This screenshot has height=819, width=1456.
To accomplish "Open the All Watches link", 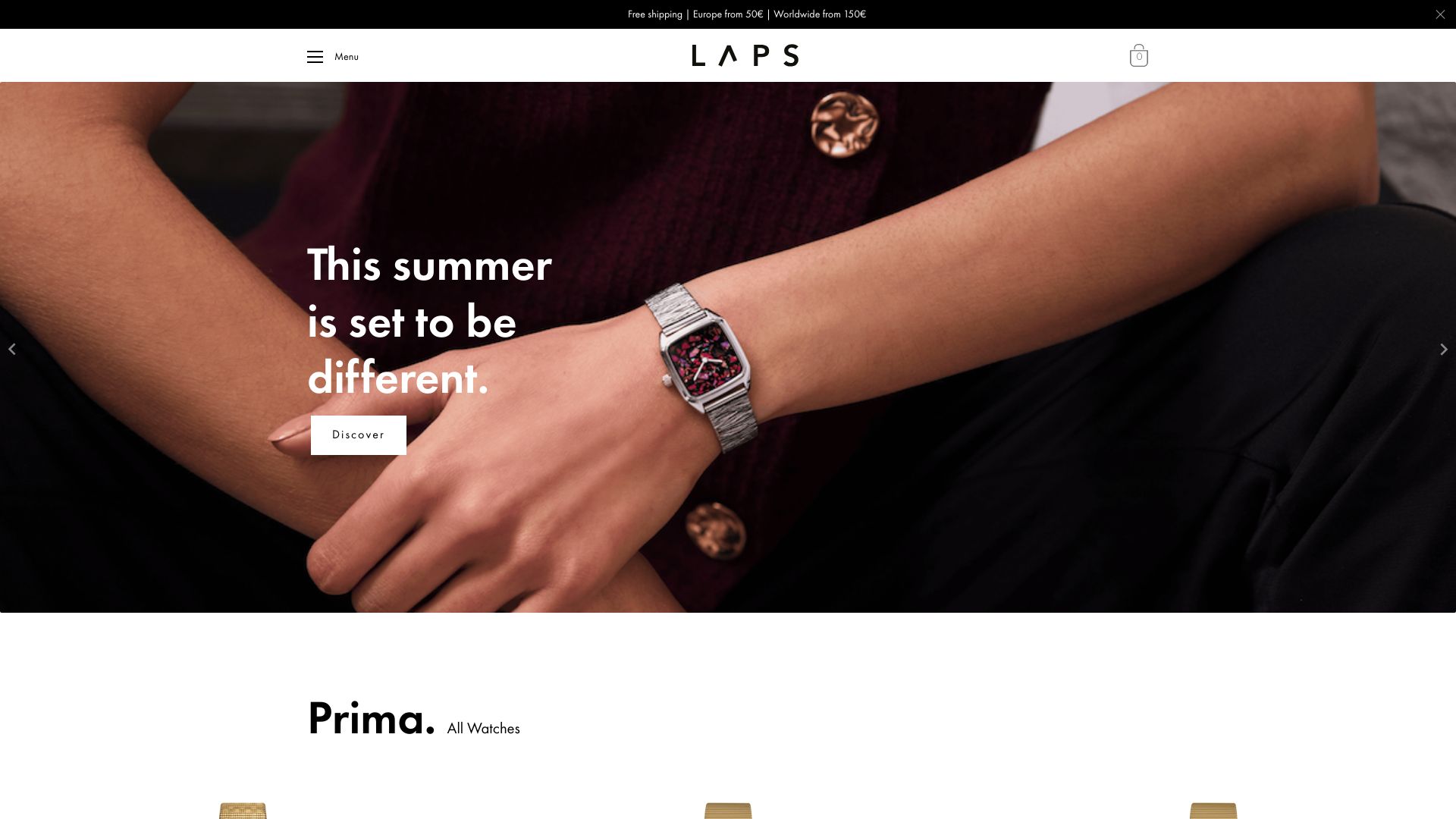I will [x=483, y=729].
